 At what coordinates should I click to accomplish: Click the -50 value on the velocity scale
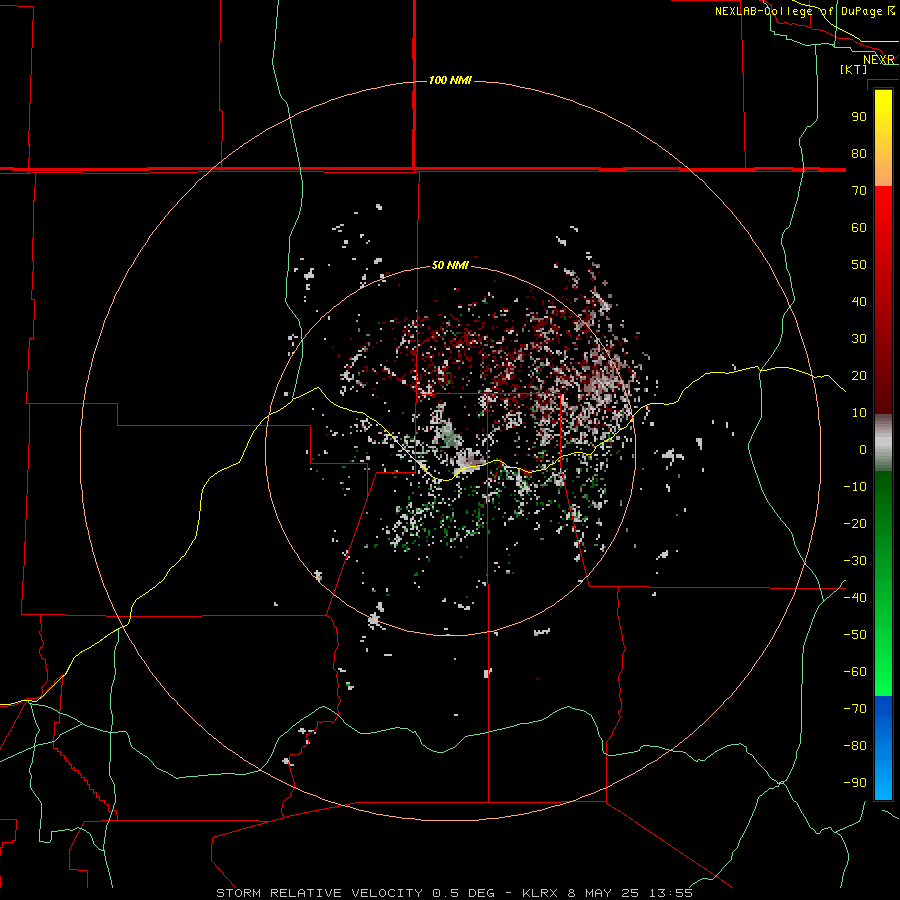tap(855, 635)
